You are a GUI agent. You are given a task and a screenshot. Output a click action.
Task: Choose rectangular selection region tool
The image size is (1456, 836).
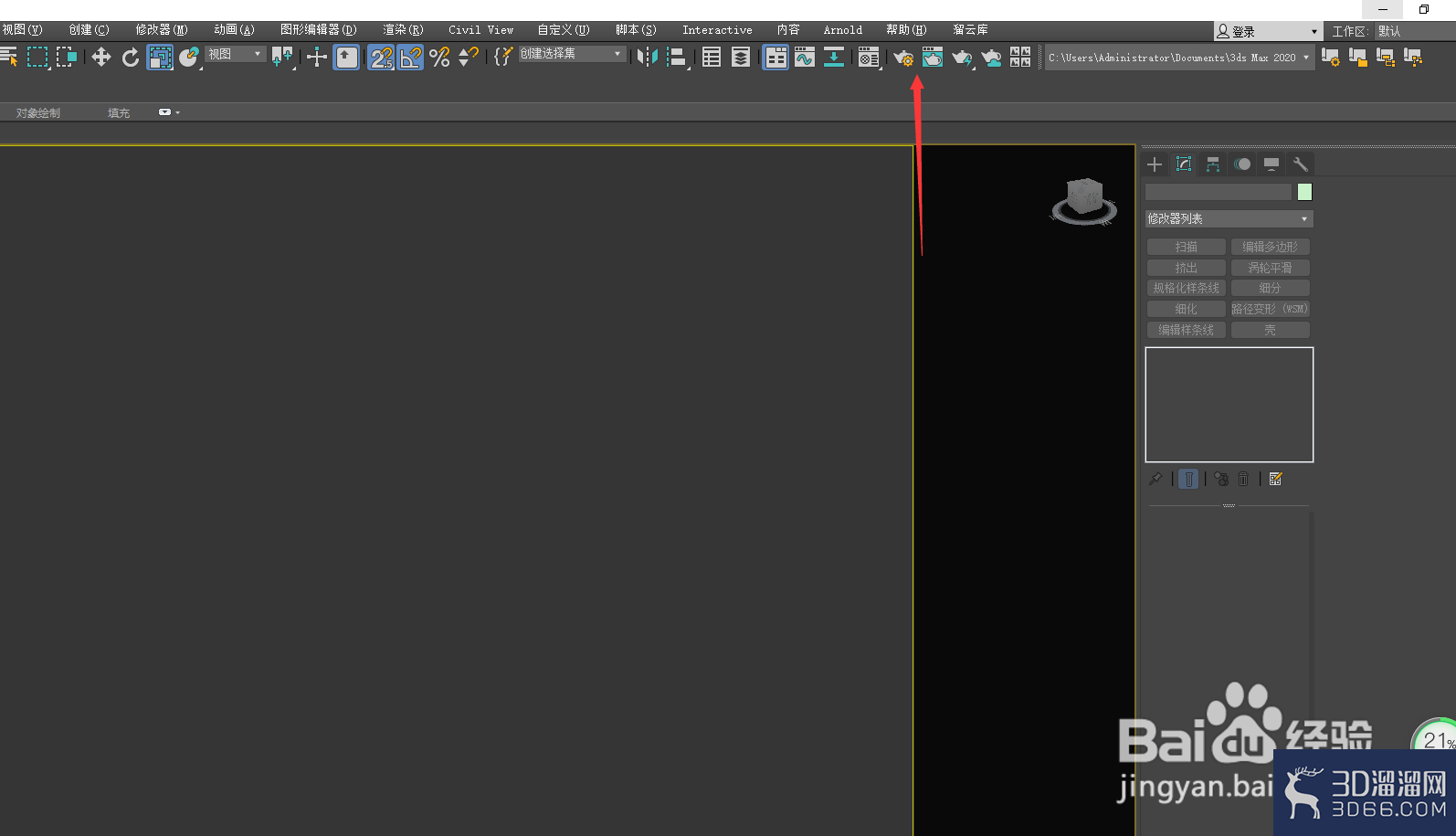[37, 58]
